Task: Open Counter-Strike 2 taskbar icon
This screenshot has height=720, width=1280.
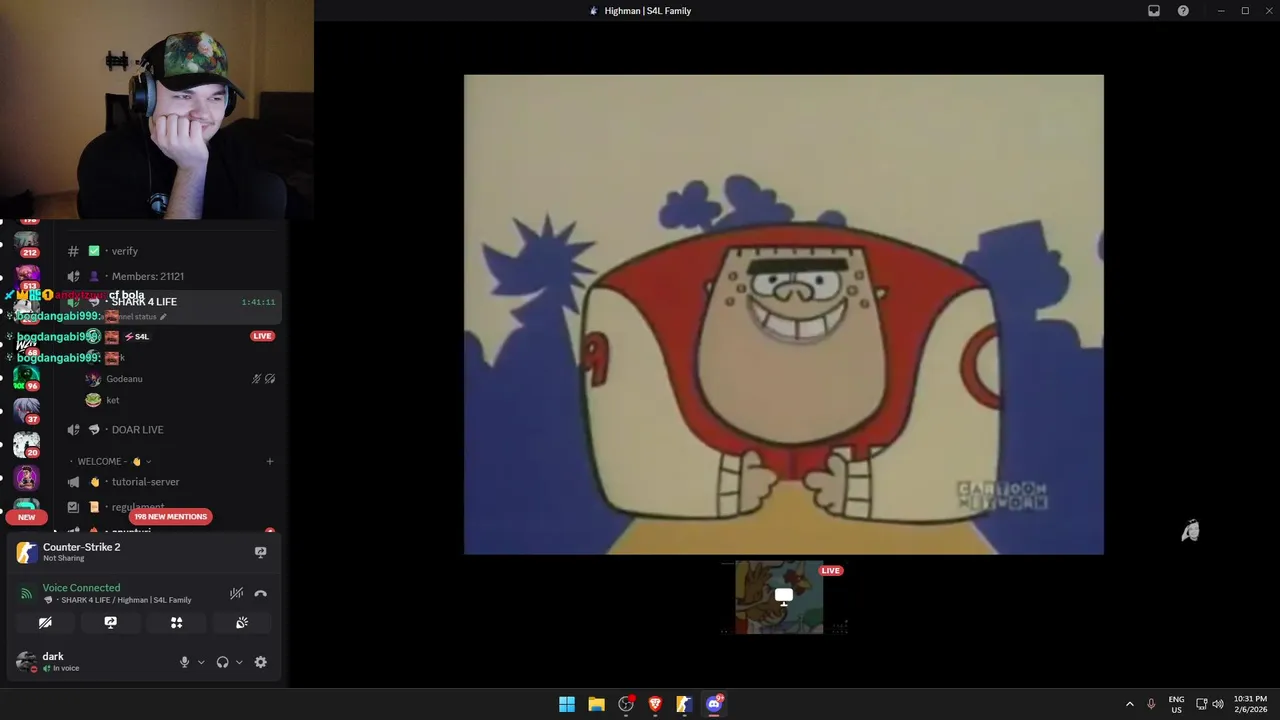Action: tap(684, 704)
